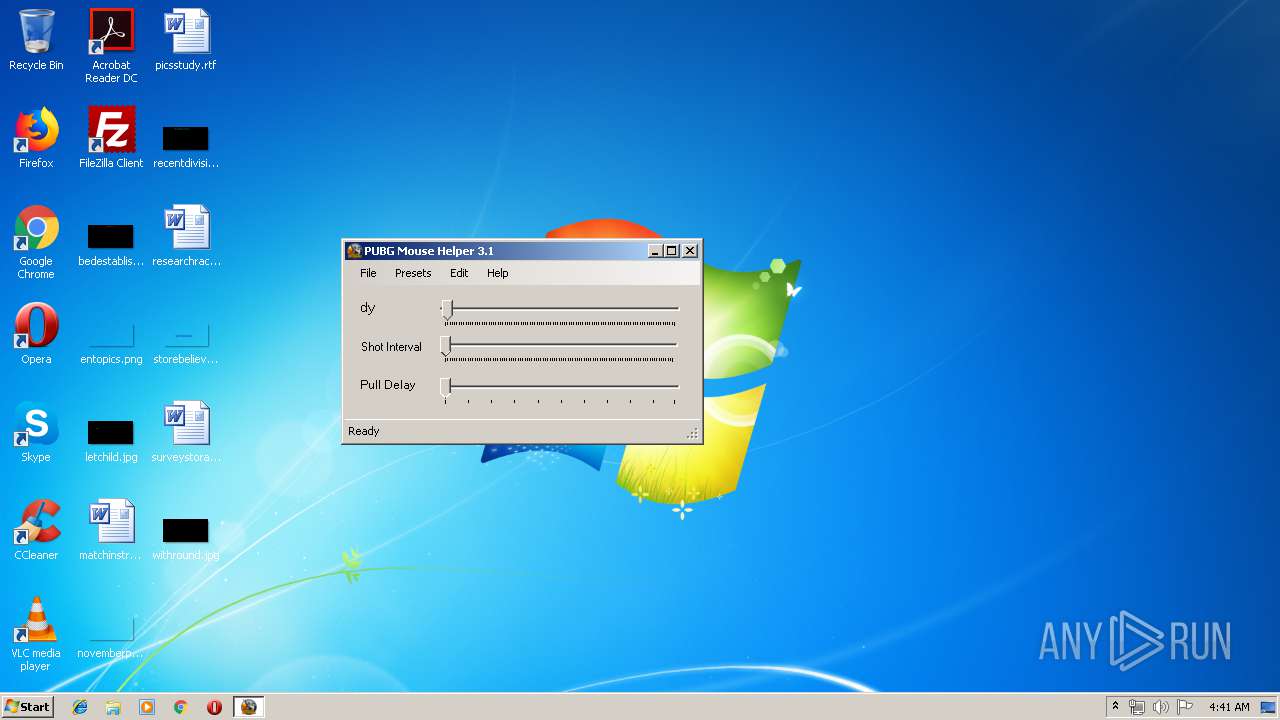Screen dimensions: 1280x720
Task: Select the Opera desktop shortcut
Action: coord(36,334)
